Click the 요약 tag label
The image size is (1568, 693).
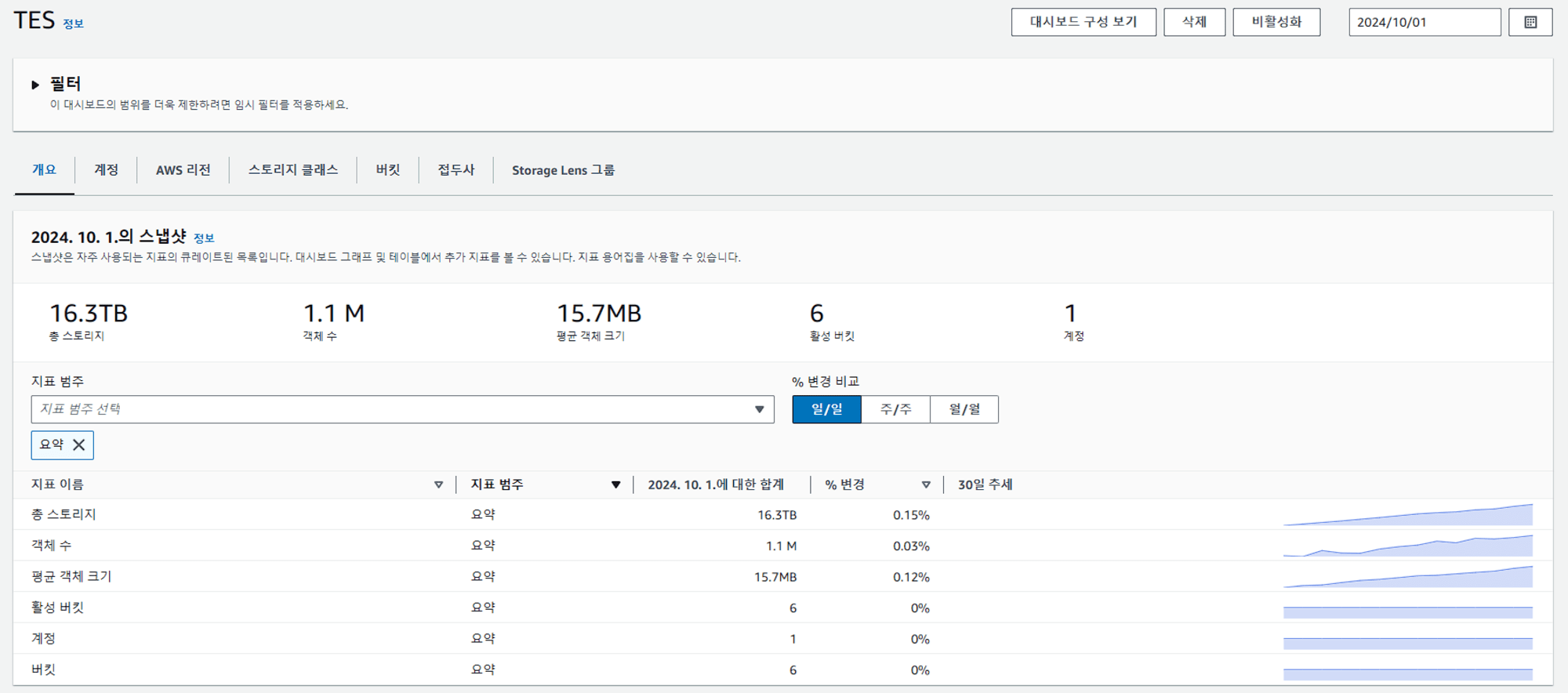[52, 444]
